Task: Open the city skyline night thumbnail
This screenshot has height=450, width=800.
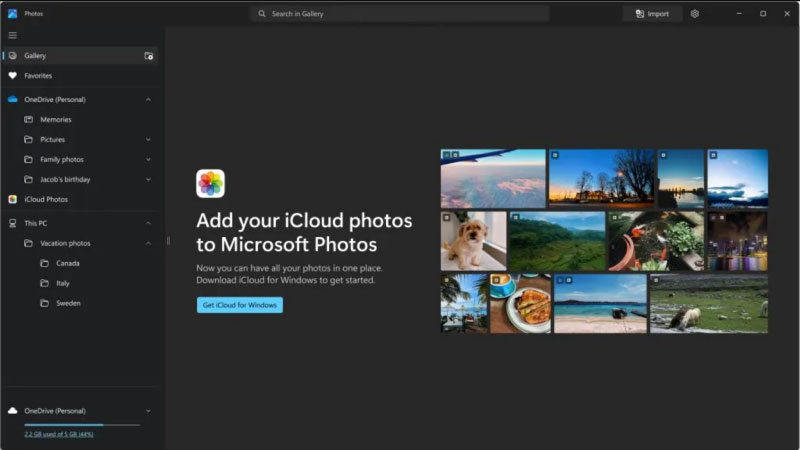Action: pos(737,241)
